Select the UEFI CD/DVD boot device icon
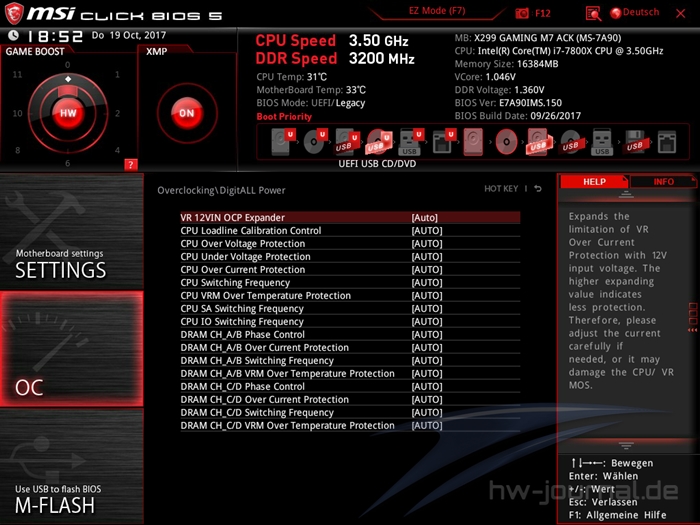The width and height of the screenshot is (700, 525). pos(315,141)
